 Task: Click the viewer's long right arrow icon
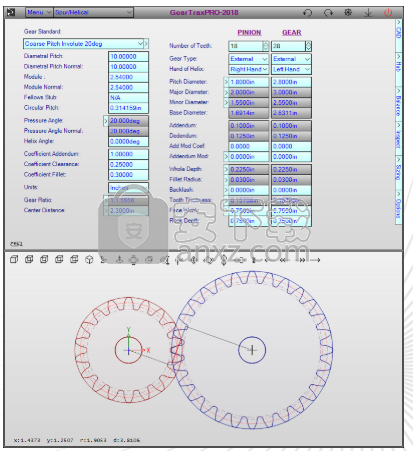[315, 260]
